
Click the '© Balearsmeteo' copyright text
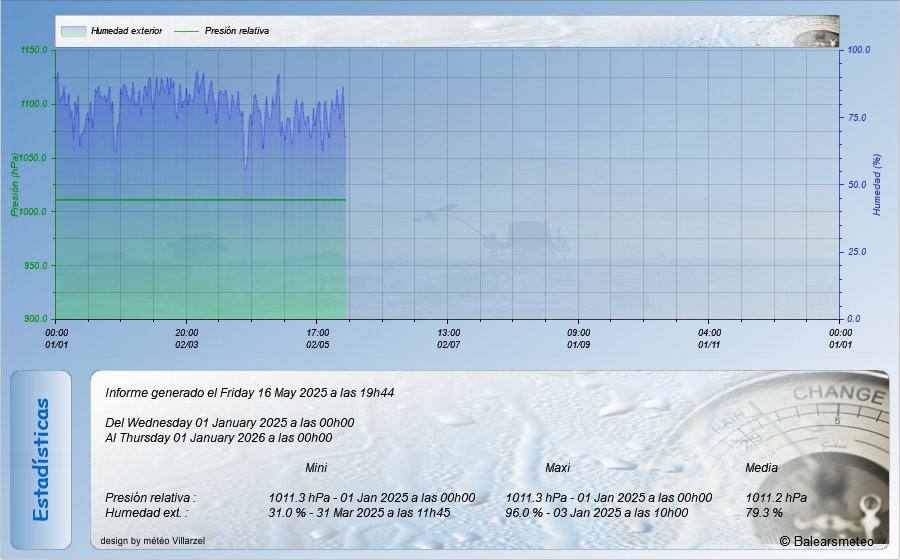(827, 541)
